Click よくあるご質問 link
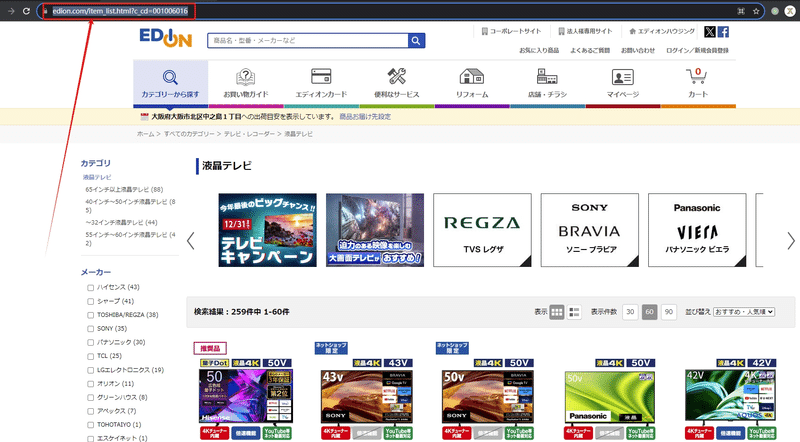Viewport: 800px width, 442px height. point(590,50)
